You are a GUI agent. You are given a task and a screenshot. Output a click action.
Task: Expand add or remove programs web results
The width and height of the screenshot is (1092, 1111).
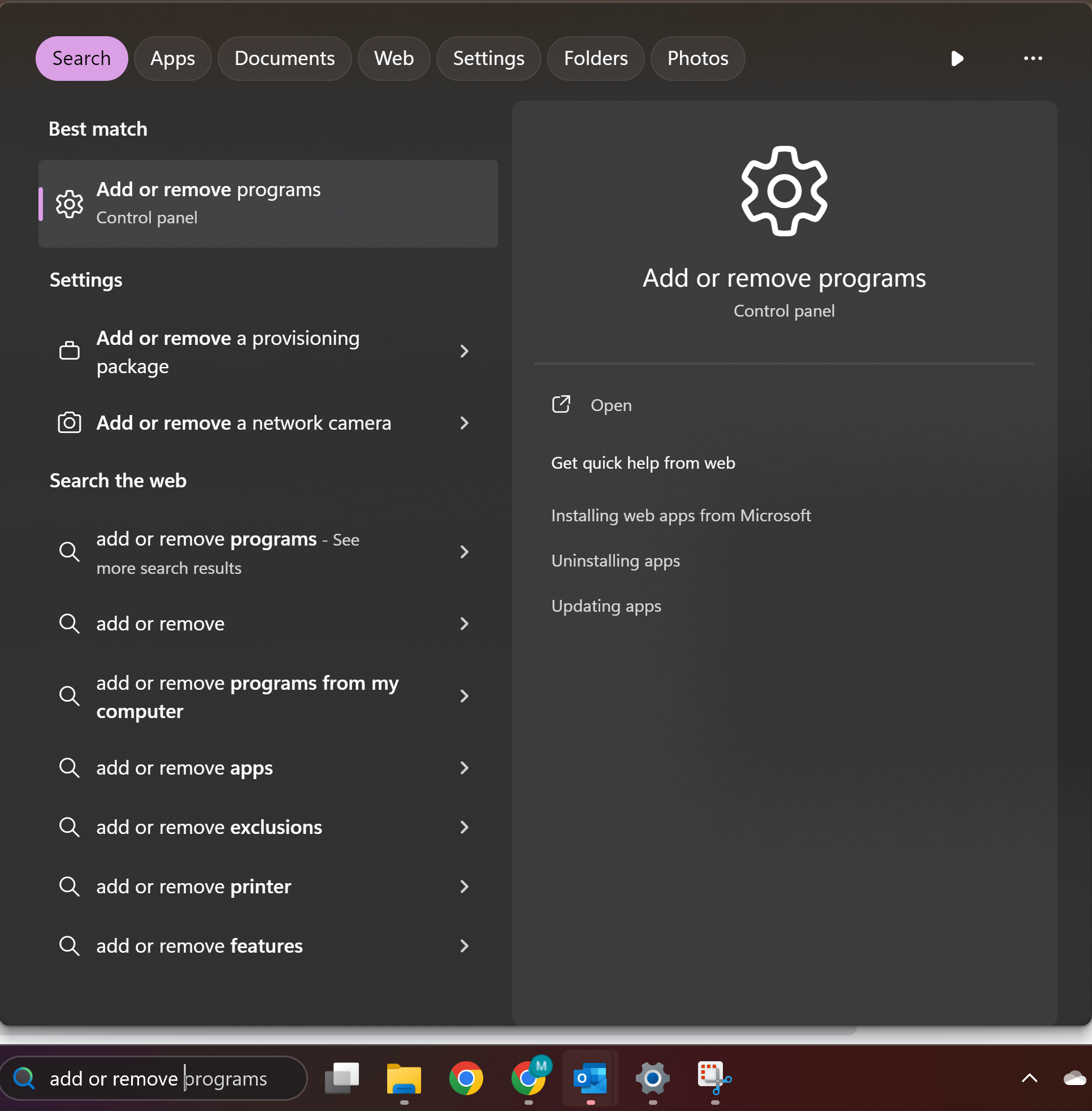pos(464,553)
